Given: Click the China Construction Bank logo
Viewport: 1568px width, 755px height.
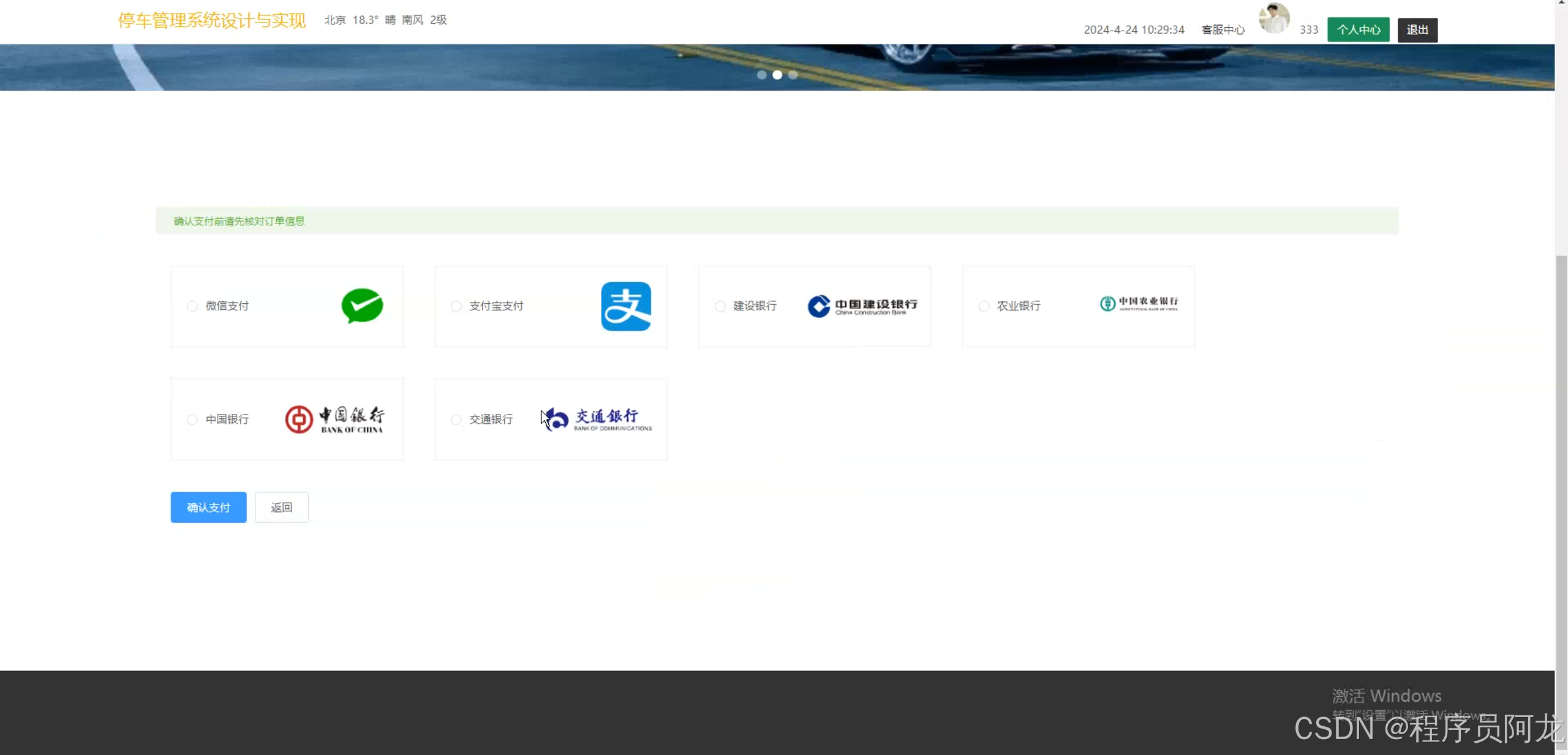Looking at the screenshot, I should pos(862,306).
